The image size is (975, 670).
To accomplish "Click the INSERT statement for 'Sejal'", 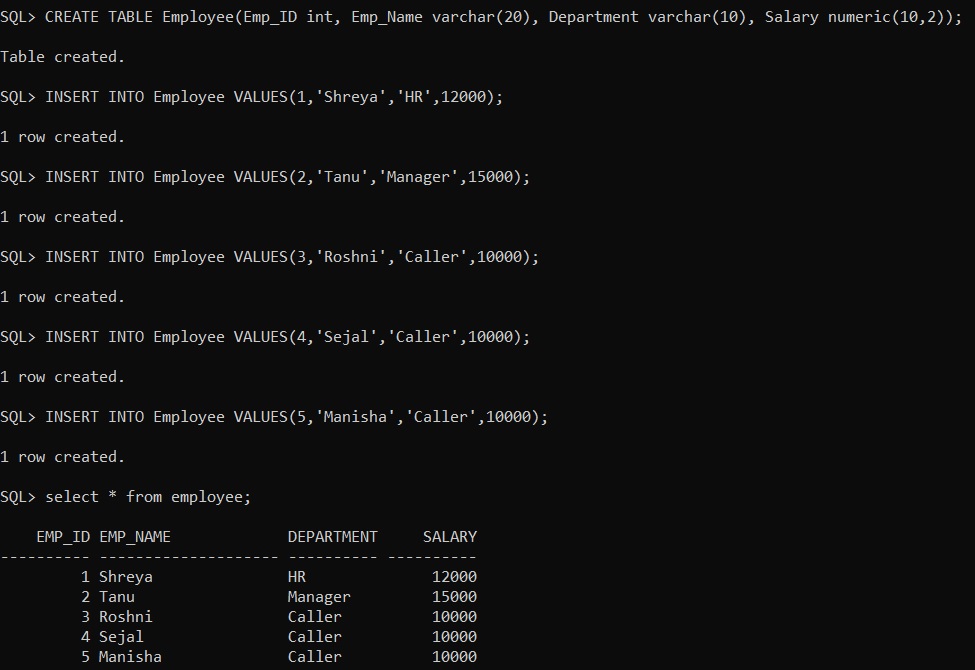I will pos(265,337).
